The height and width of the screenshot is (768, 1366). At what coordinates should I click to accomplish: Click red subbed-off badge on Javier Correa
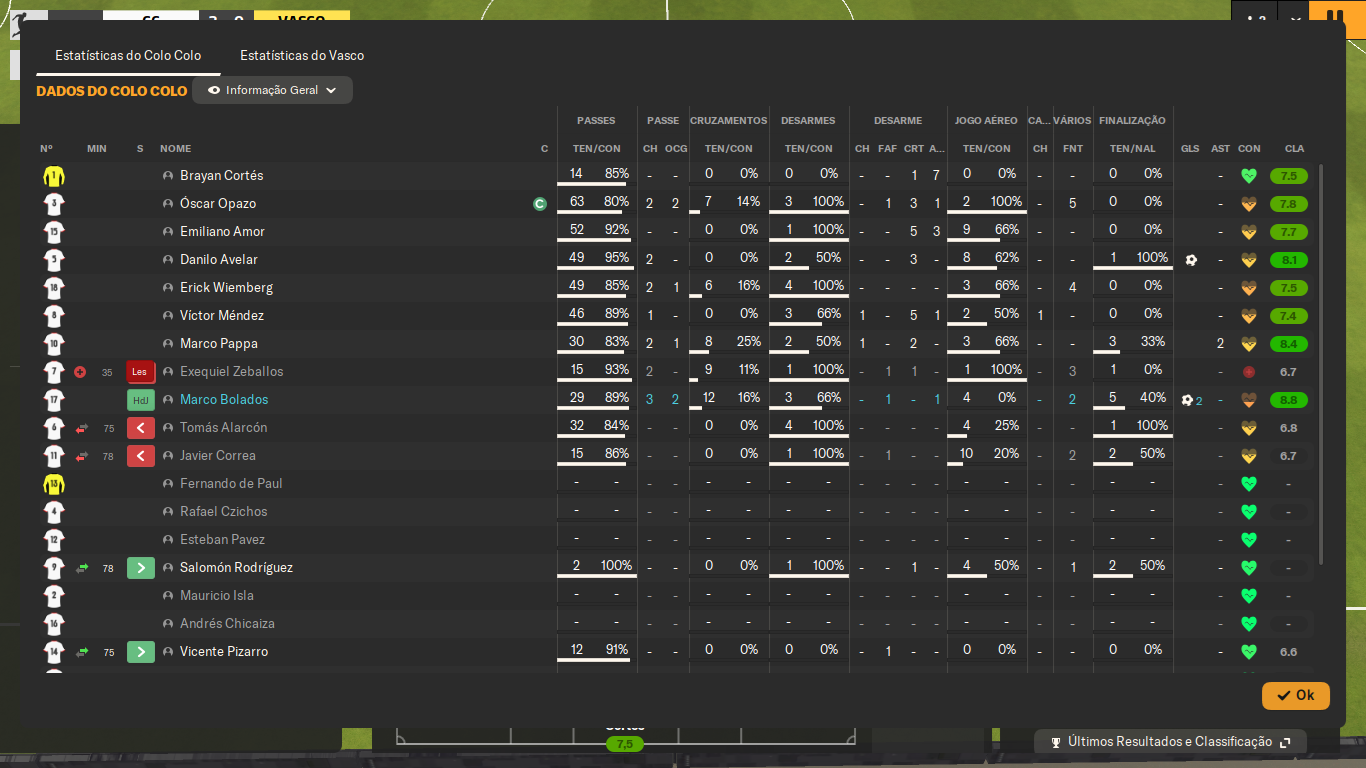pyautogui.click(x=140, y=456)
